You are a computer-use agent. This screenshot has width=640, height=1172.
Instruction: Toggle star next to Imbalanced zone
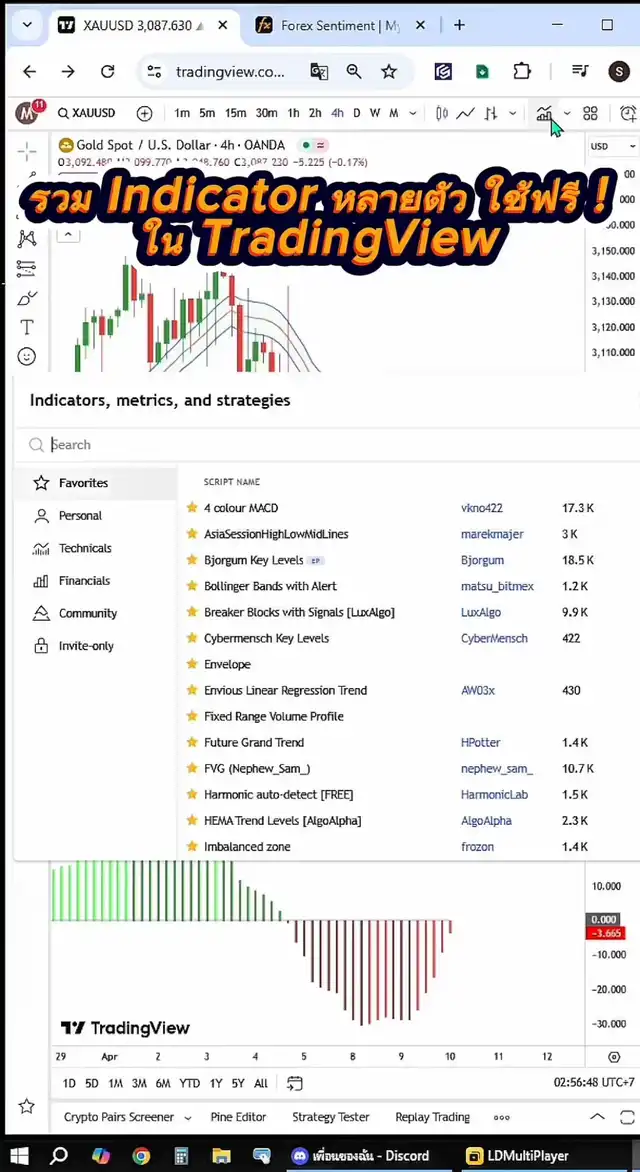[x=192, y=846]
